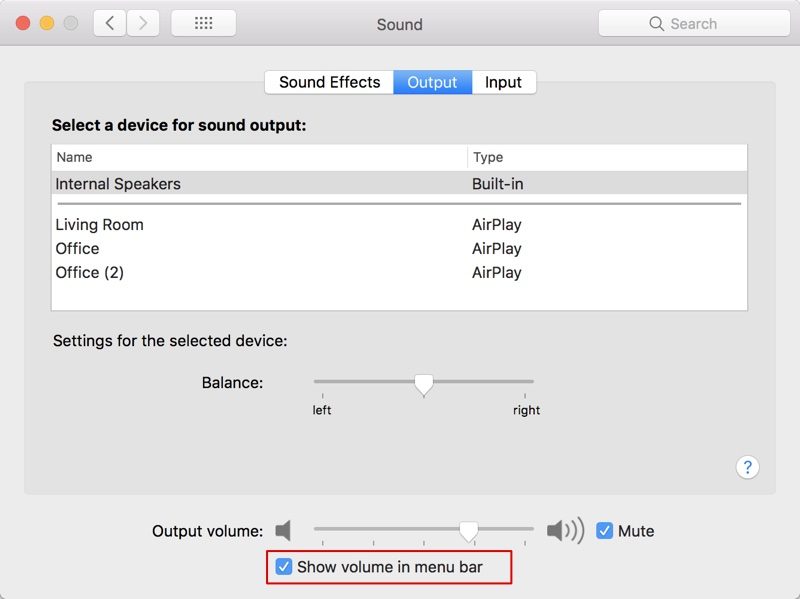Choose Living Room AirPlay device
Screen dimensions: 800x599
pyautogui.click(x=100, y=225)
